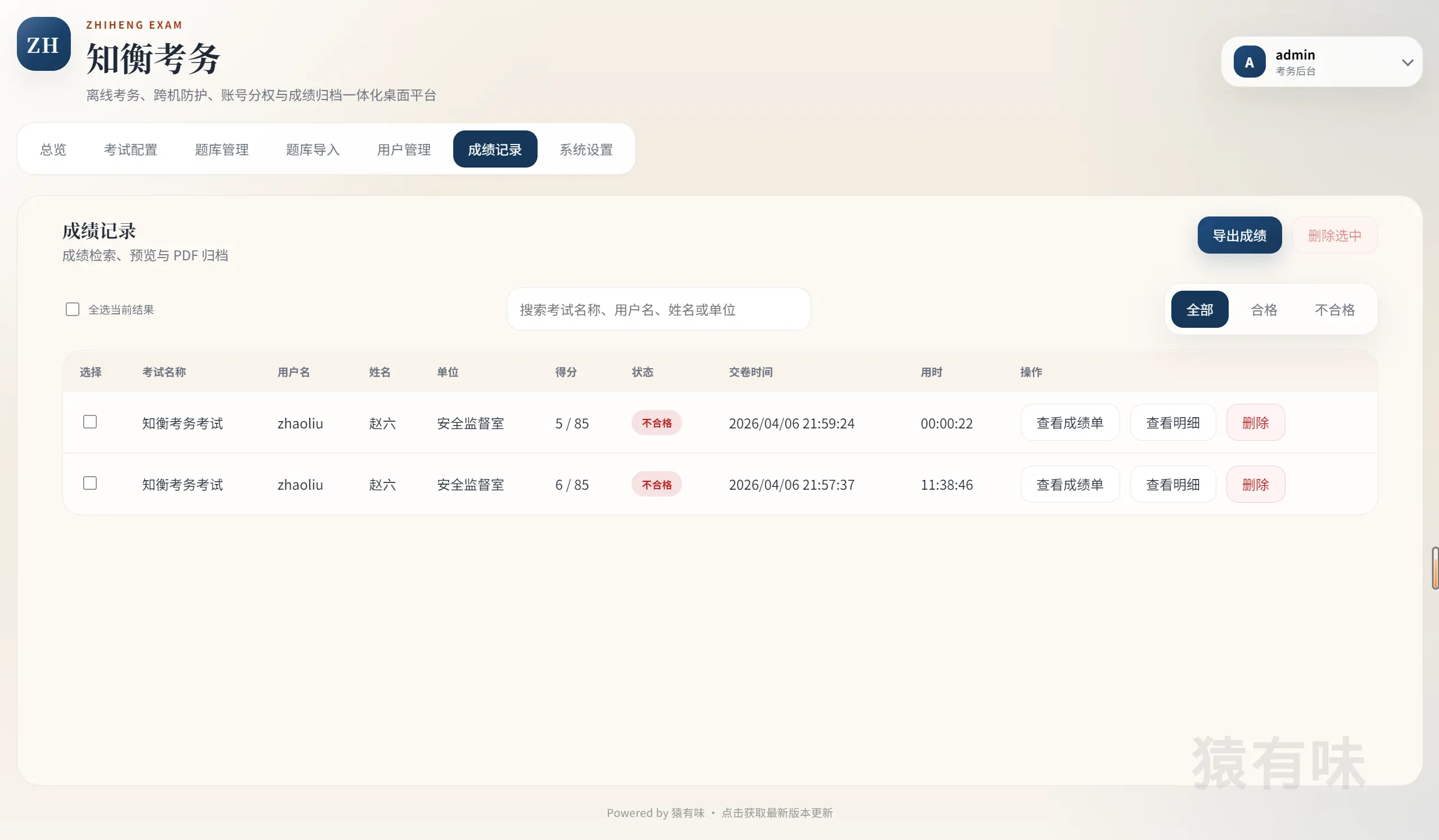Expand the admin account dropdown

tap(1407, 62)
